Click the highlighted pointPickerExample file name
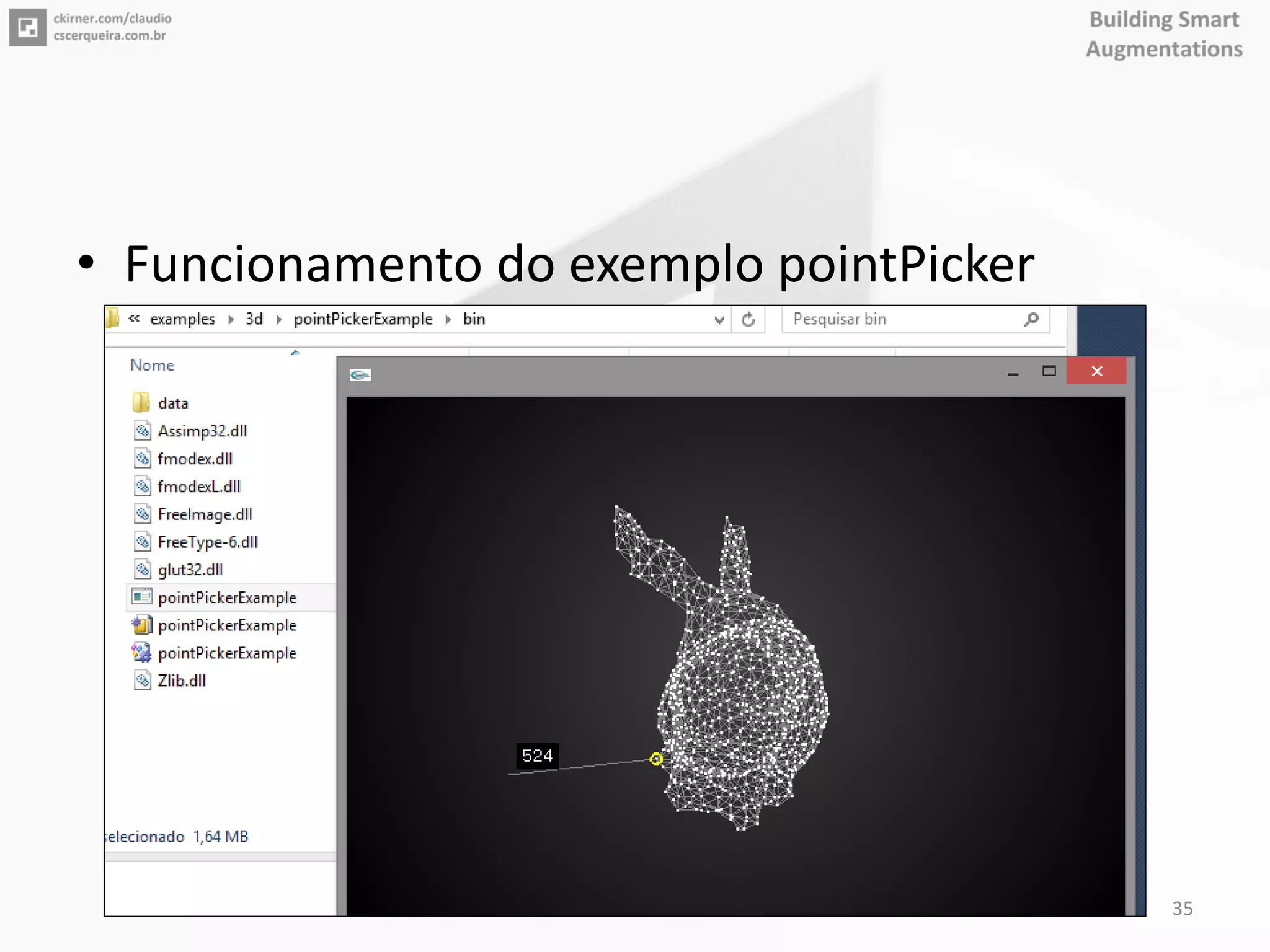This screenshot has height=952, width=1270. click(228, 597)
